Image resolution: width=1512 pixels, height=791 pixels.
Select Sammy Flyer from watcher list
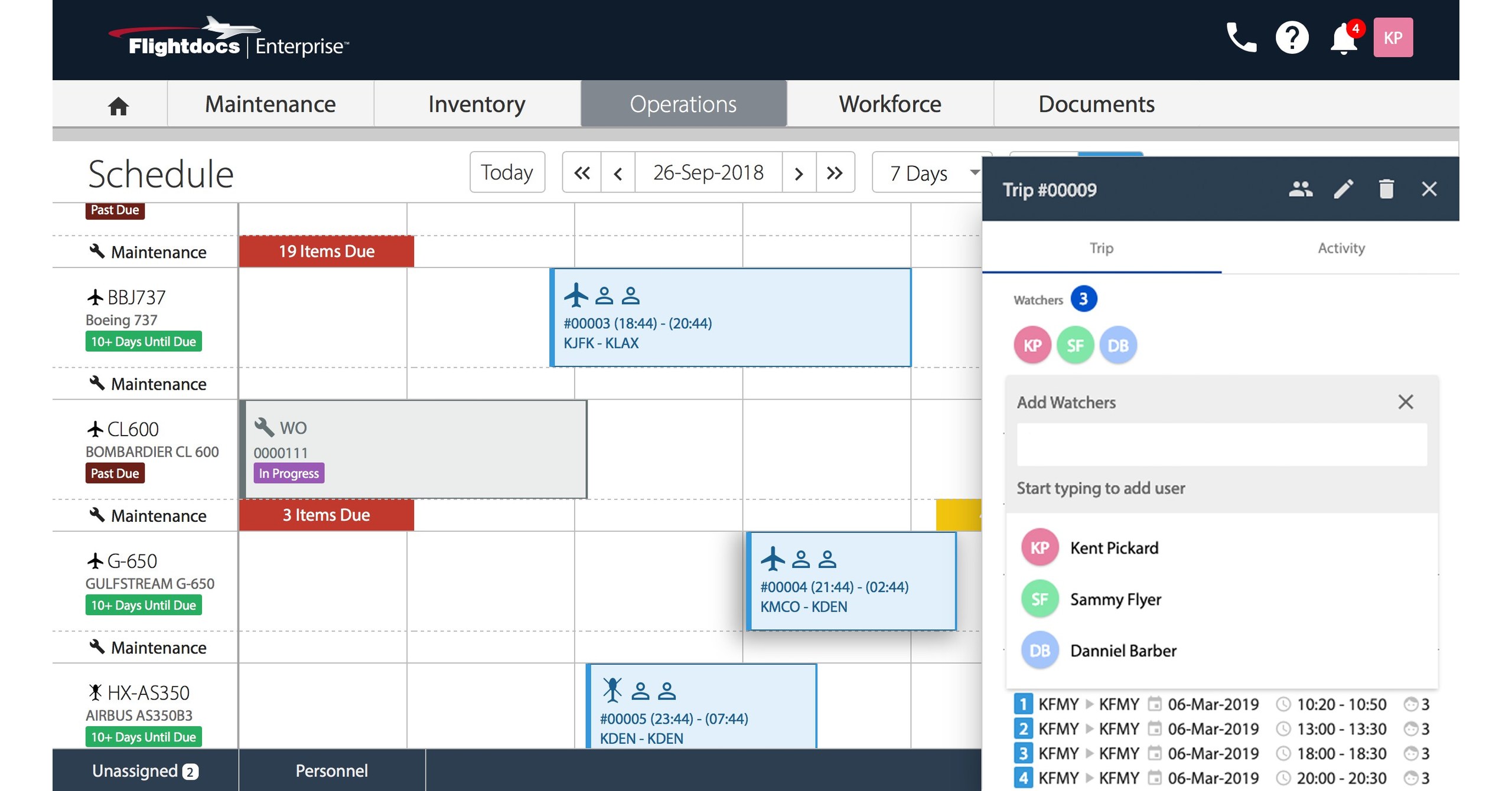coord(1115,599)
